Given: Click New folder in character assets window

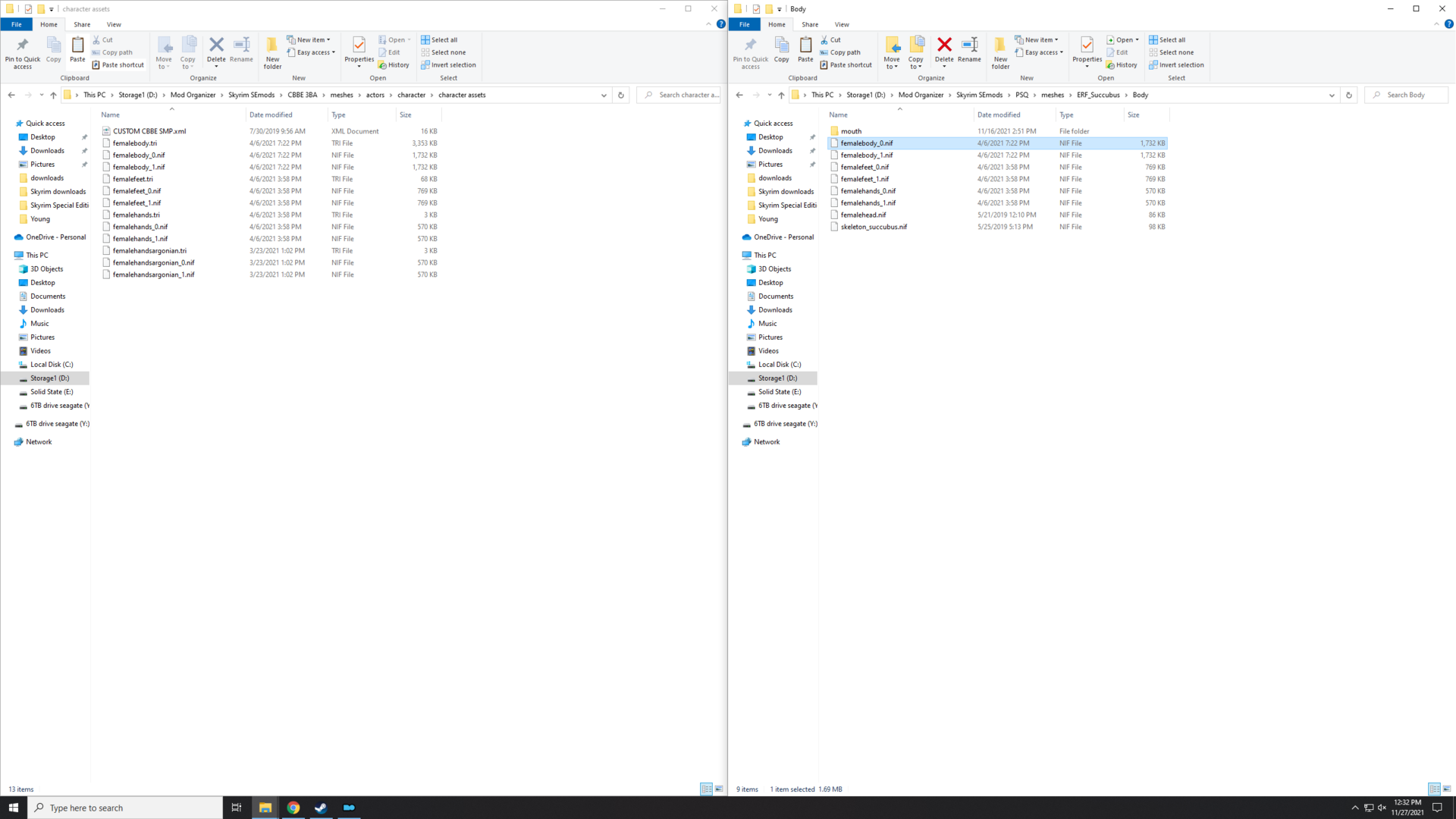Looking at the screenshot, I should coord(272,52).
